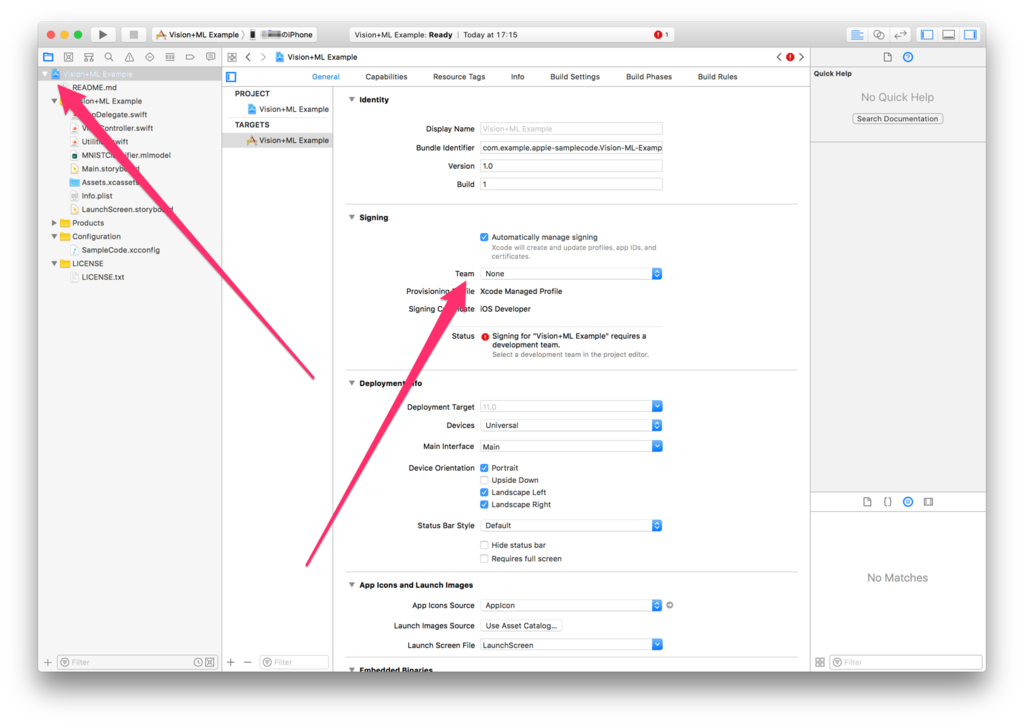Switch to the Standard editor
This screenshot has height=726, width=1024.
(x=857, y=35)
